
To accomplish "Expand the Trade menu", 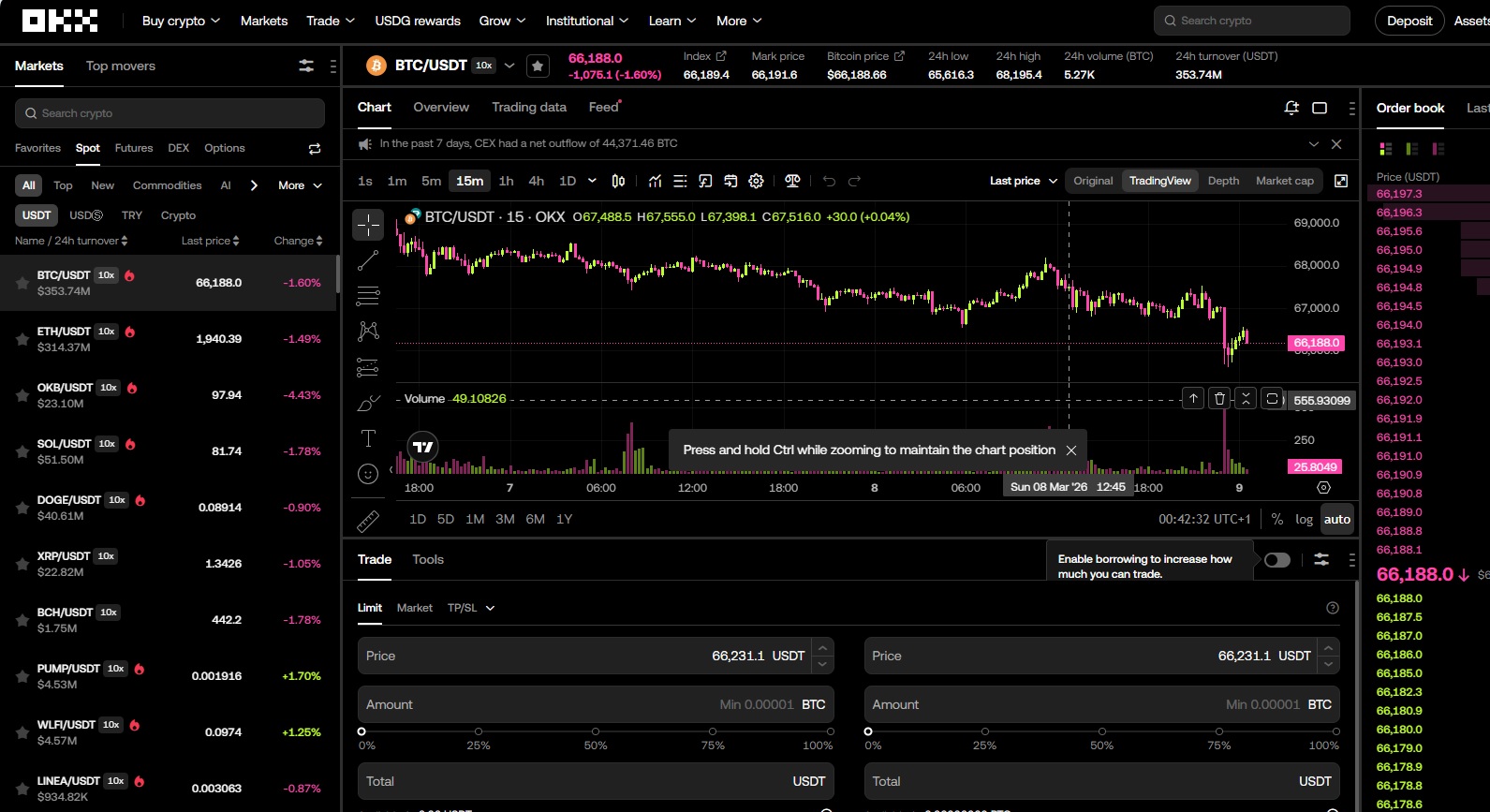I will pos(331,21).
